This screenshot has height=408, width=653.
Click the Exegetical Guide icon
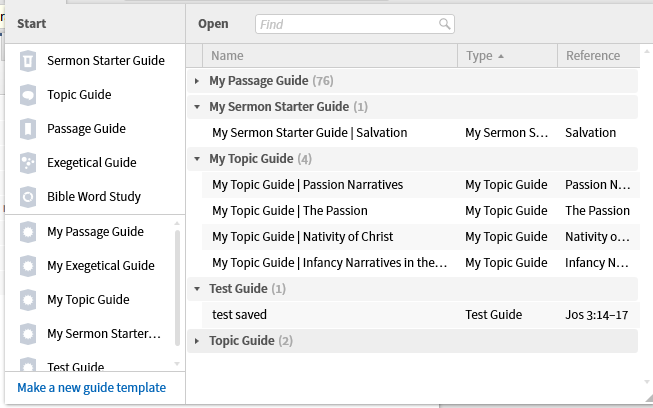[28, 163]
